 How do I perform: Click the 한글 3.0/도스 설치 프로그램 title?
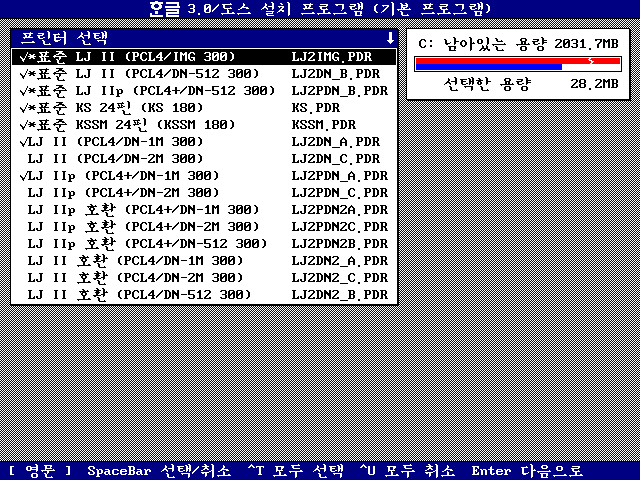tap(320, 9)
